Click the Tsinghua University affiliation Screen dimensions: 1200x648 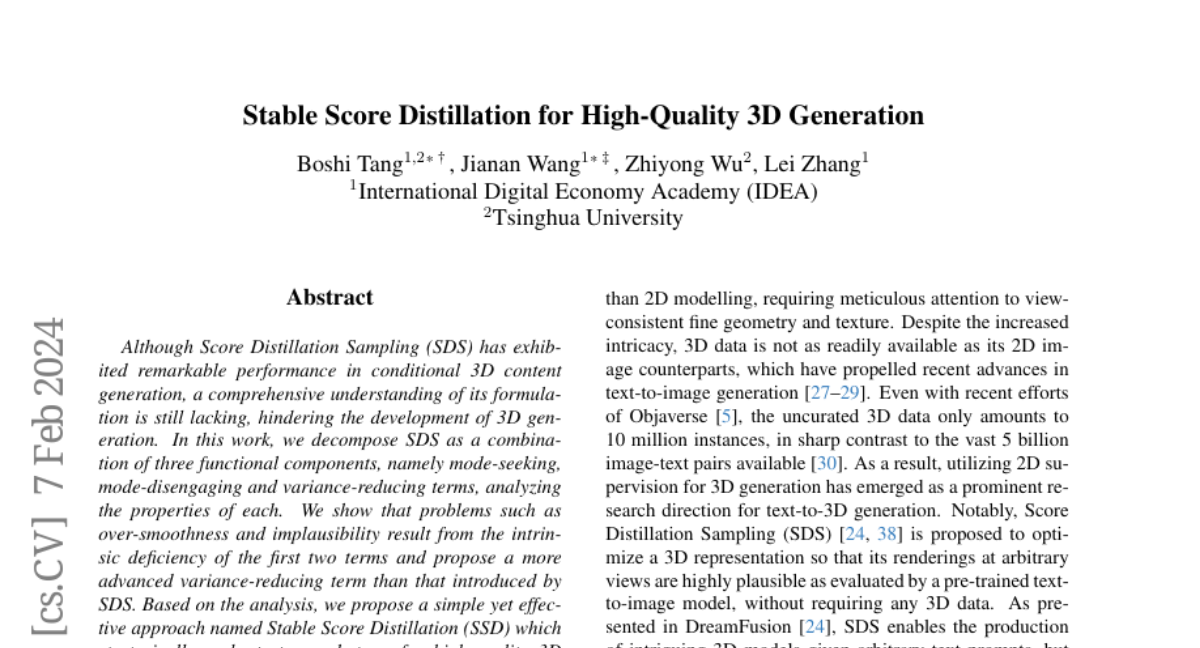coord(588,217)
